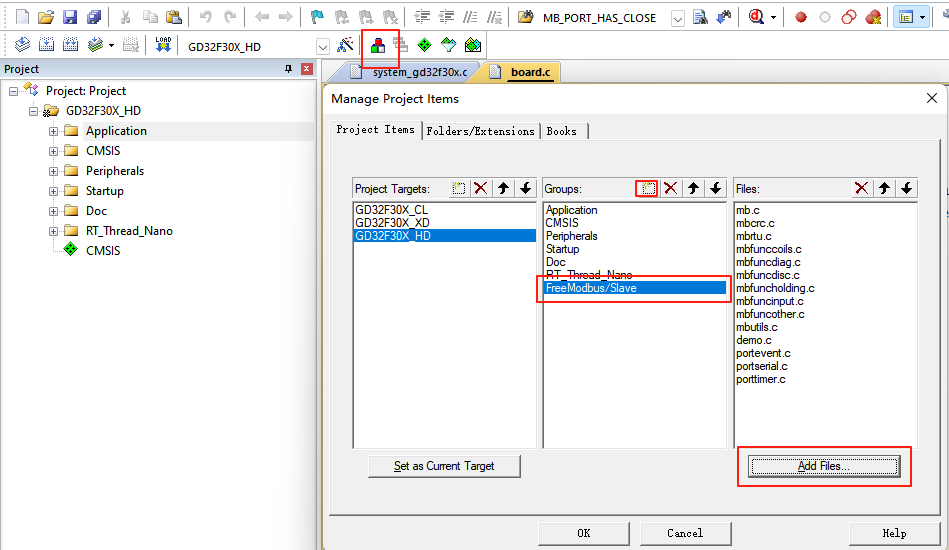Build target files

click(x=47, y=44)
